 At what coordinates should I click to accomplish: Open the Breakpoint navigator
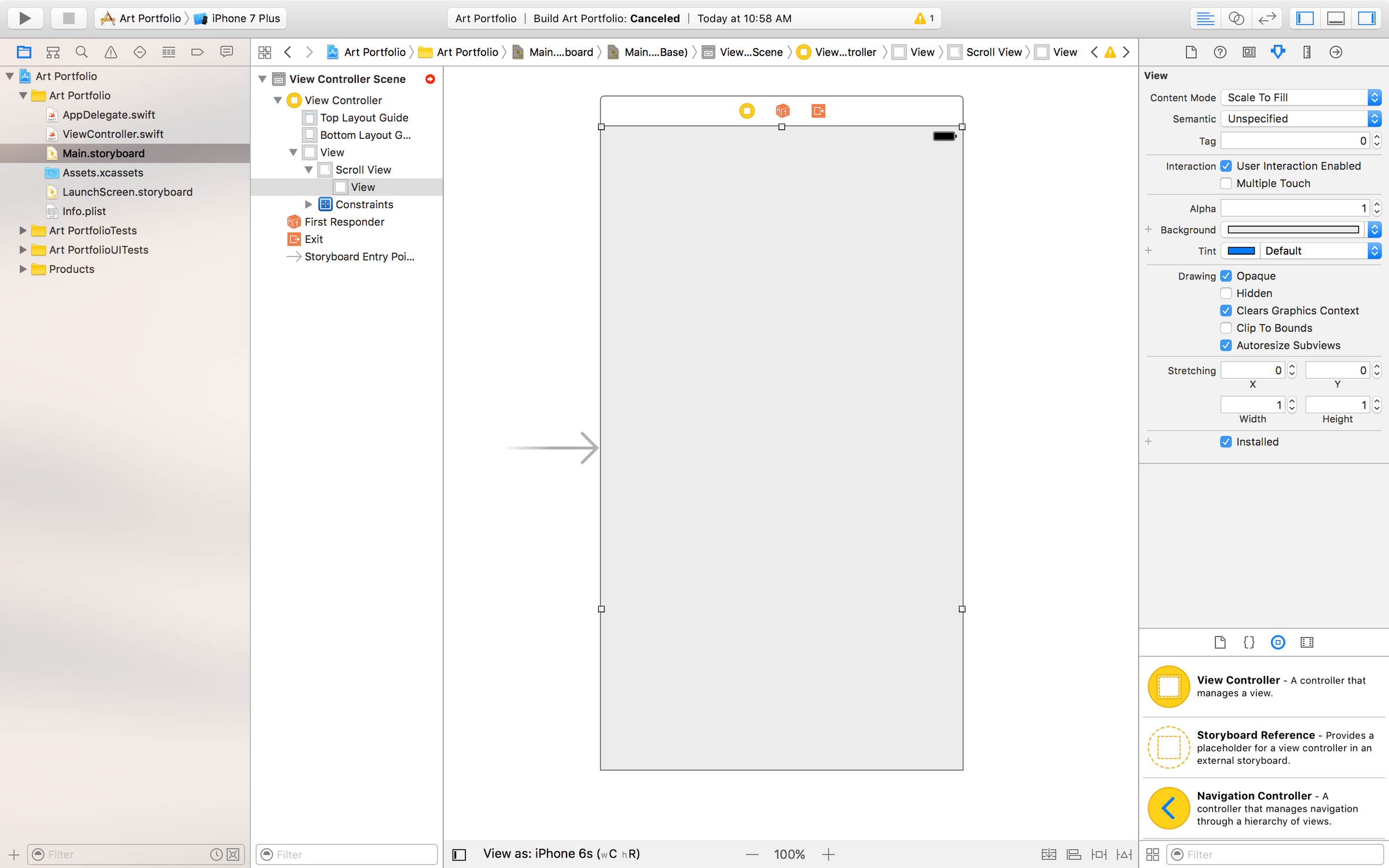(197, 52)
